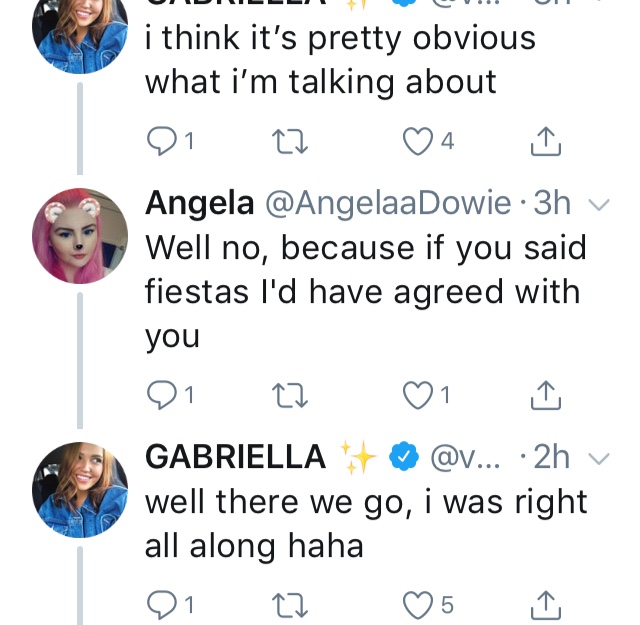
Task: Share Angela's fiestas tweet
Action: point(546,395)
